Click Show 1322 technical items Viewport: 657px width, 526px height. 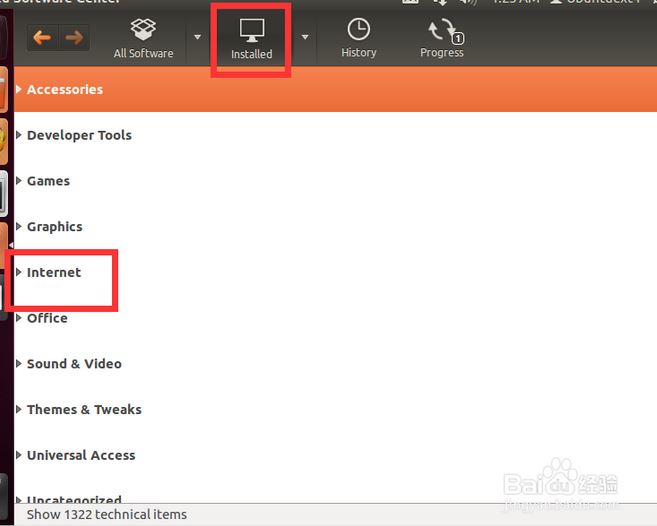click(x=107, y=514)
